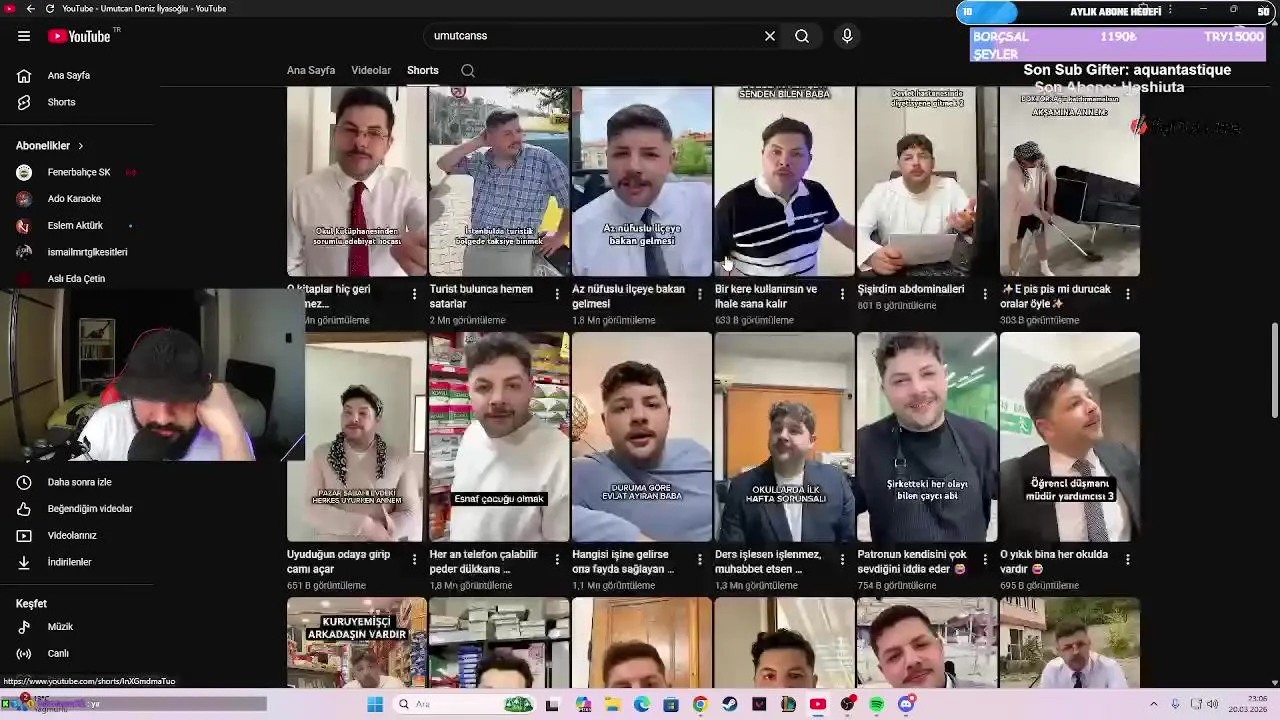Click '1,3 Mn görüntüleme' view count

[x=757, y=585]
